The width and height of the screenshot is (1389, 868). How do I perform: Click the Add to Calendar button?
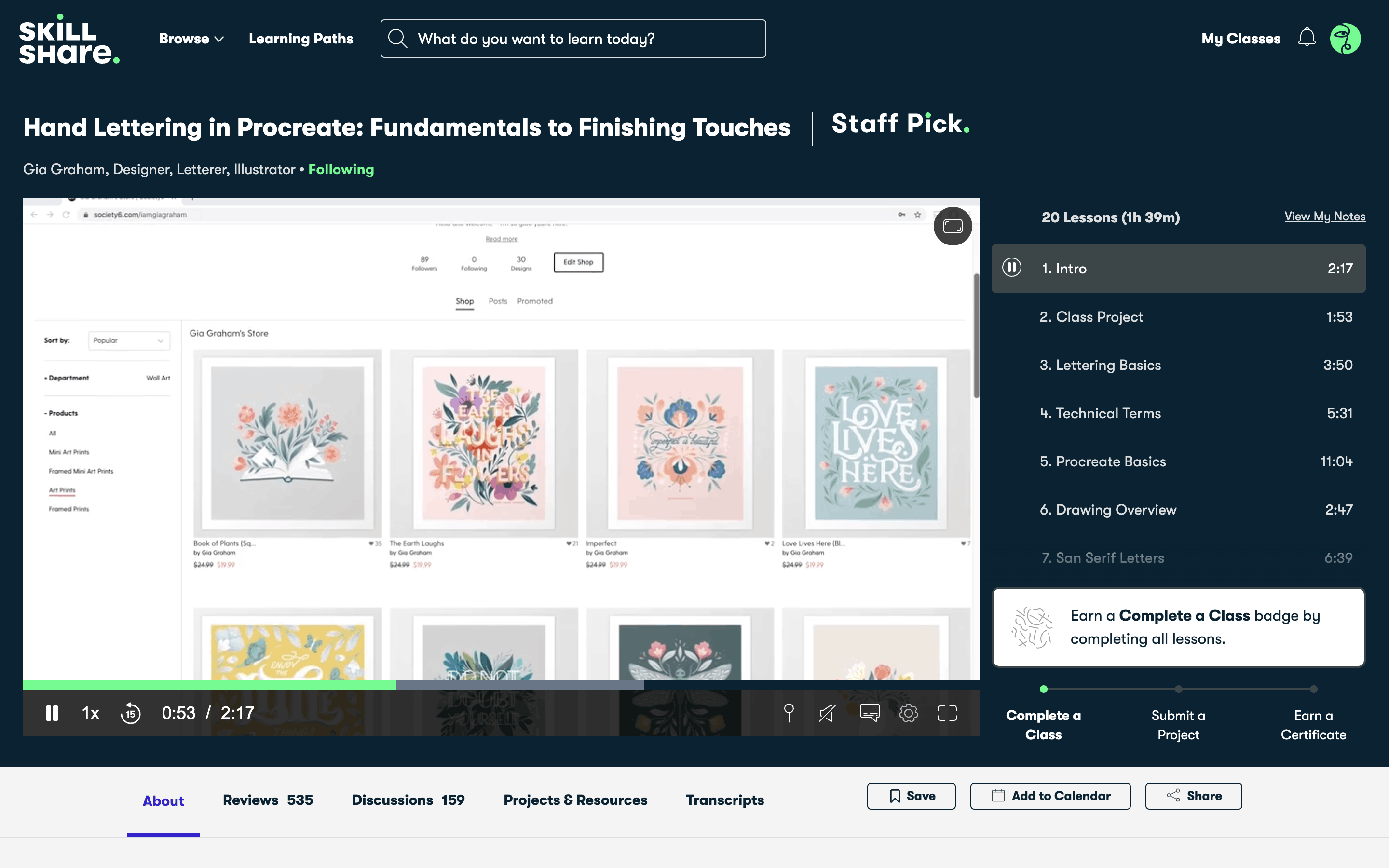tap(1050, 796)
